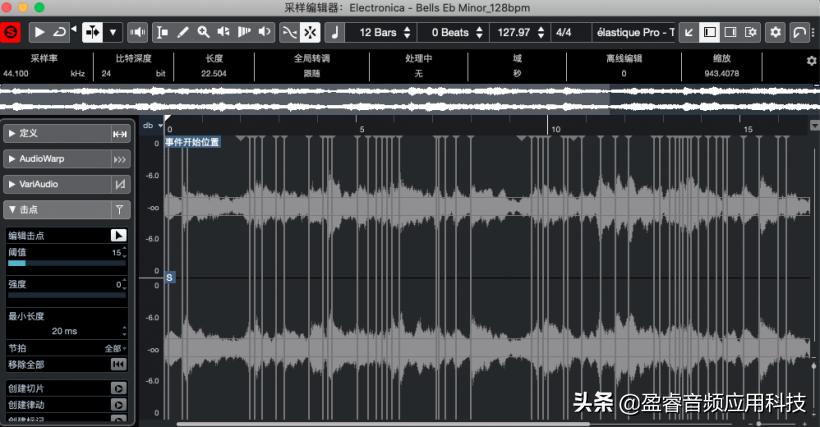
Task: Expand the VariAudio section
Action: pos(12,184)
